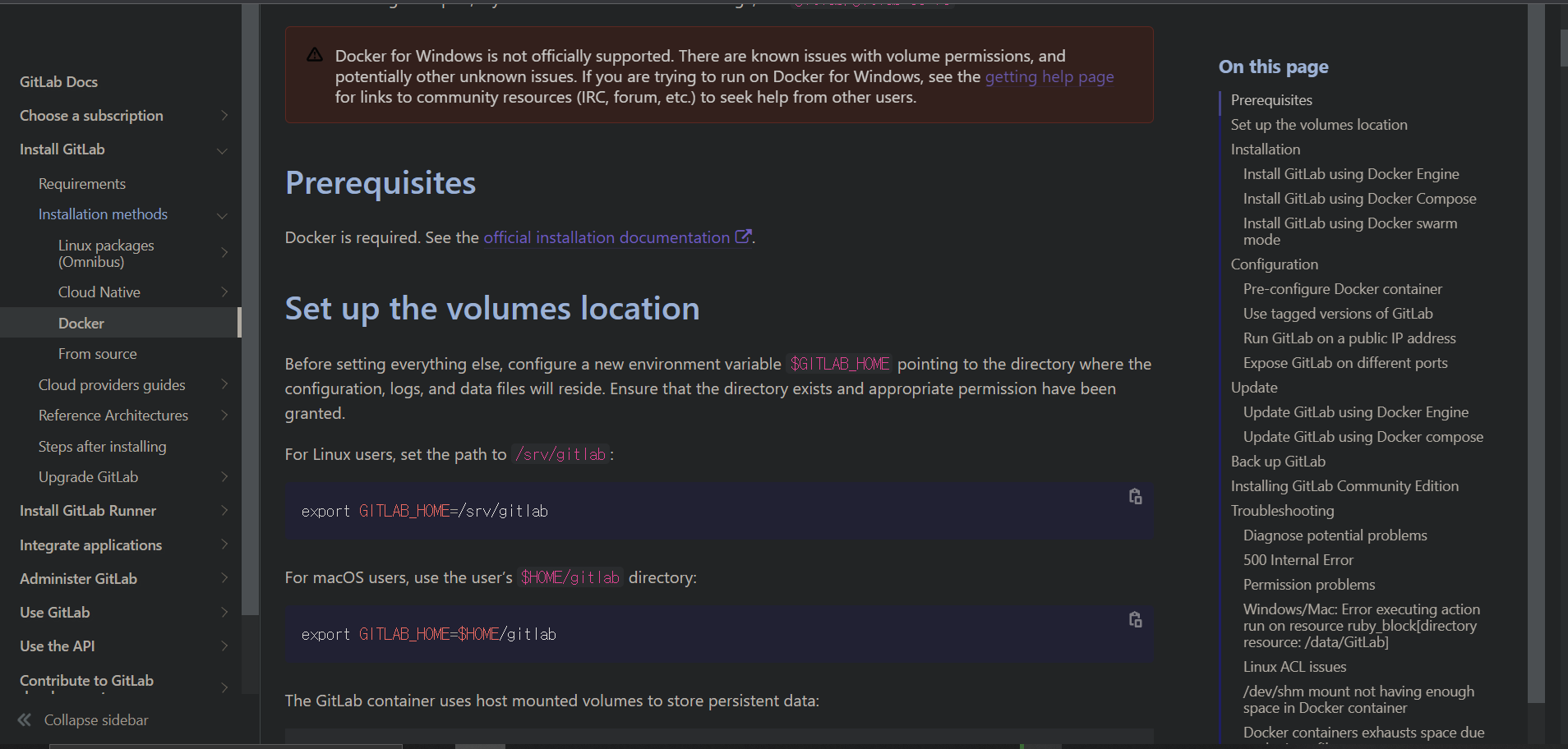
Task: Go to Permission problems entry
Action: [1309, 585]
